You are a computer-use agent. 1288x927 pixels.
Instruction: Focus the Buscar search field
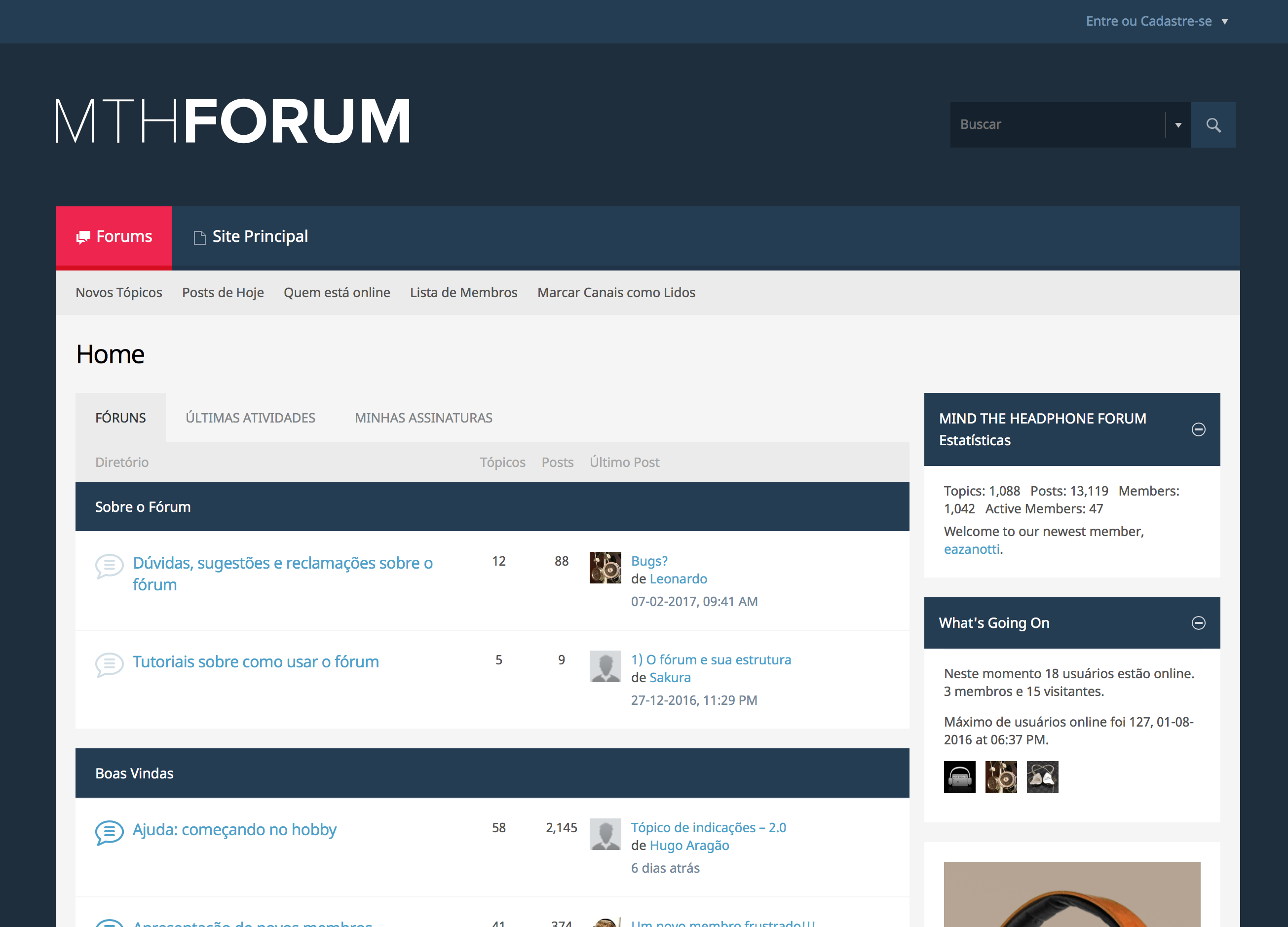point(1058,125)
